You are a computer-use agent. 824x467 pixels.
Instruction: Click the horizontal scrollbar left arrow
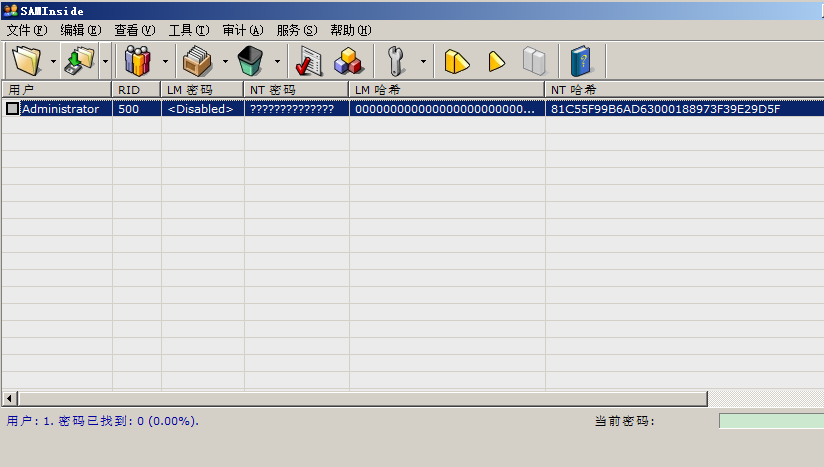(9, 398)
